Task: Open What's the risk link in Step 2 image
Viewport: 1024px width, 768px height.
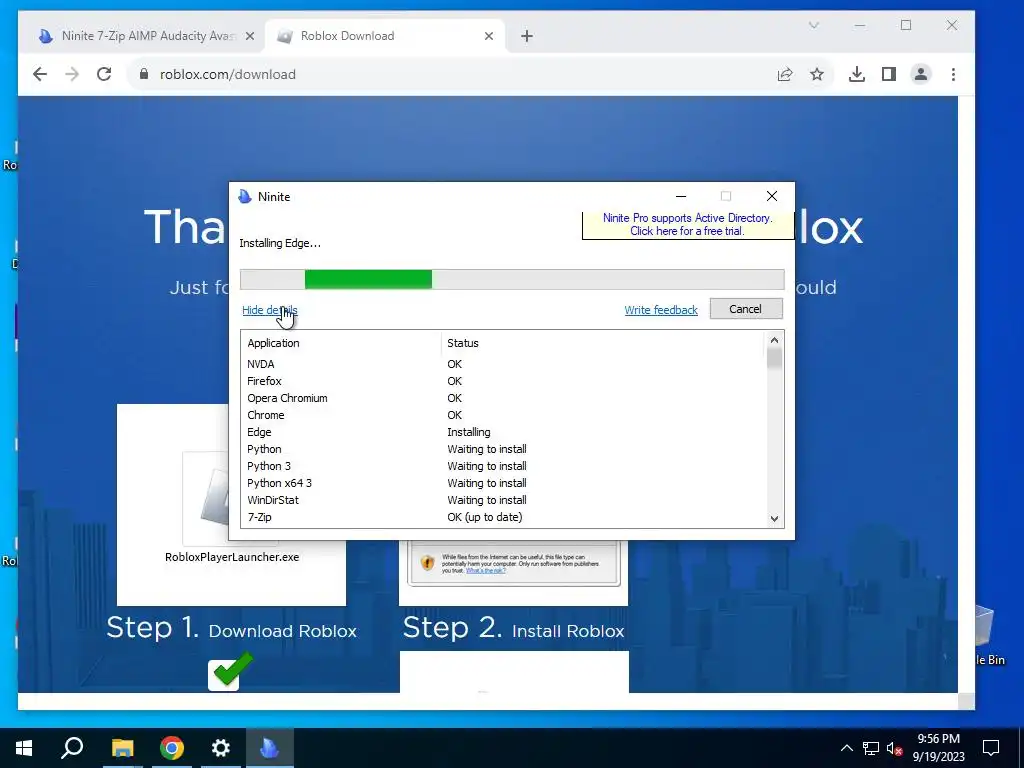Action: (485, 570)
